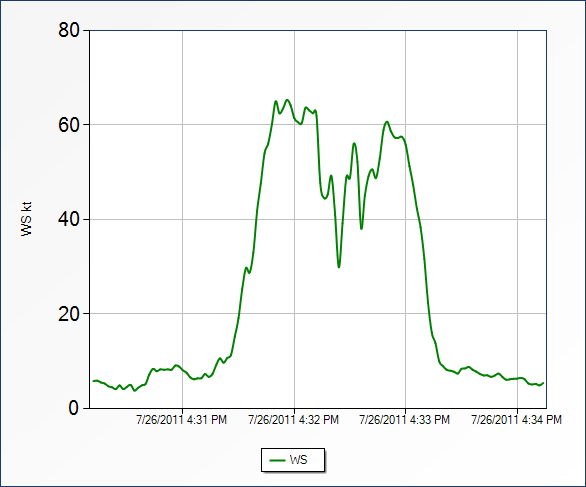Click the deepest mid-curve dip near 30
The width and height of the screenshot is (586, 487).
(339, 267)
